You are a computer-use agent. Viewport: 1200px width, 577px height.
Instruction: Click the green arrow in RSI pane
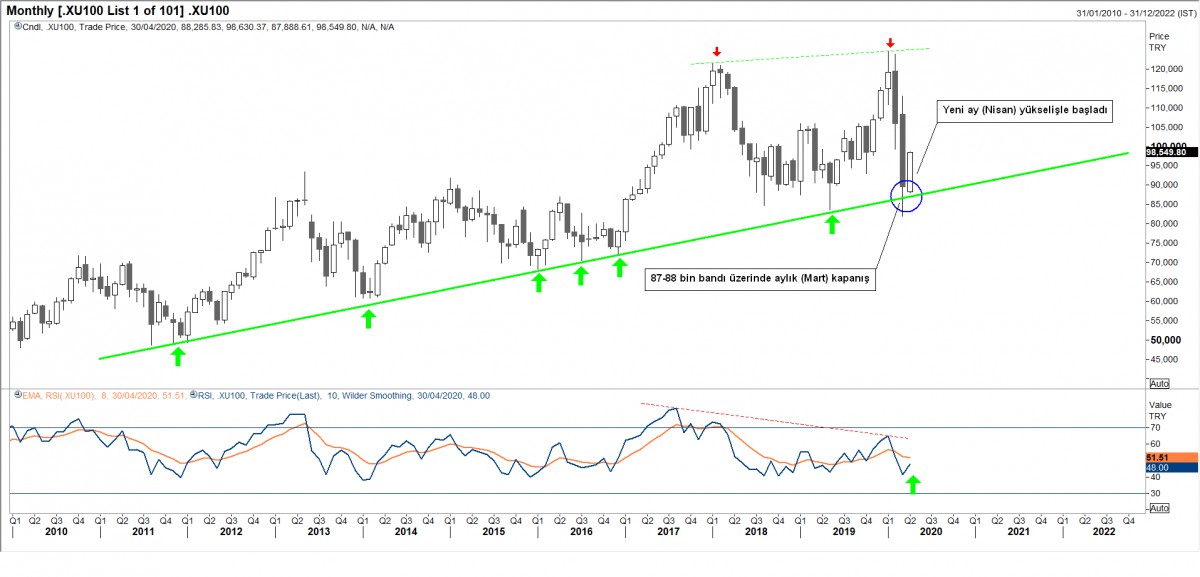click(x=912, y=485)
